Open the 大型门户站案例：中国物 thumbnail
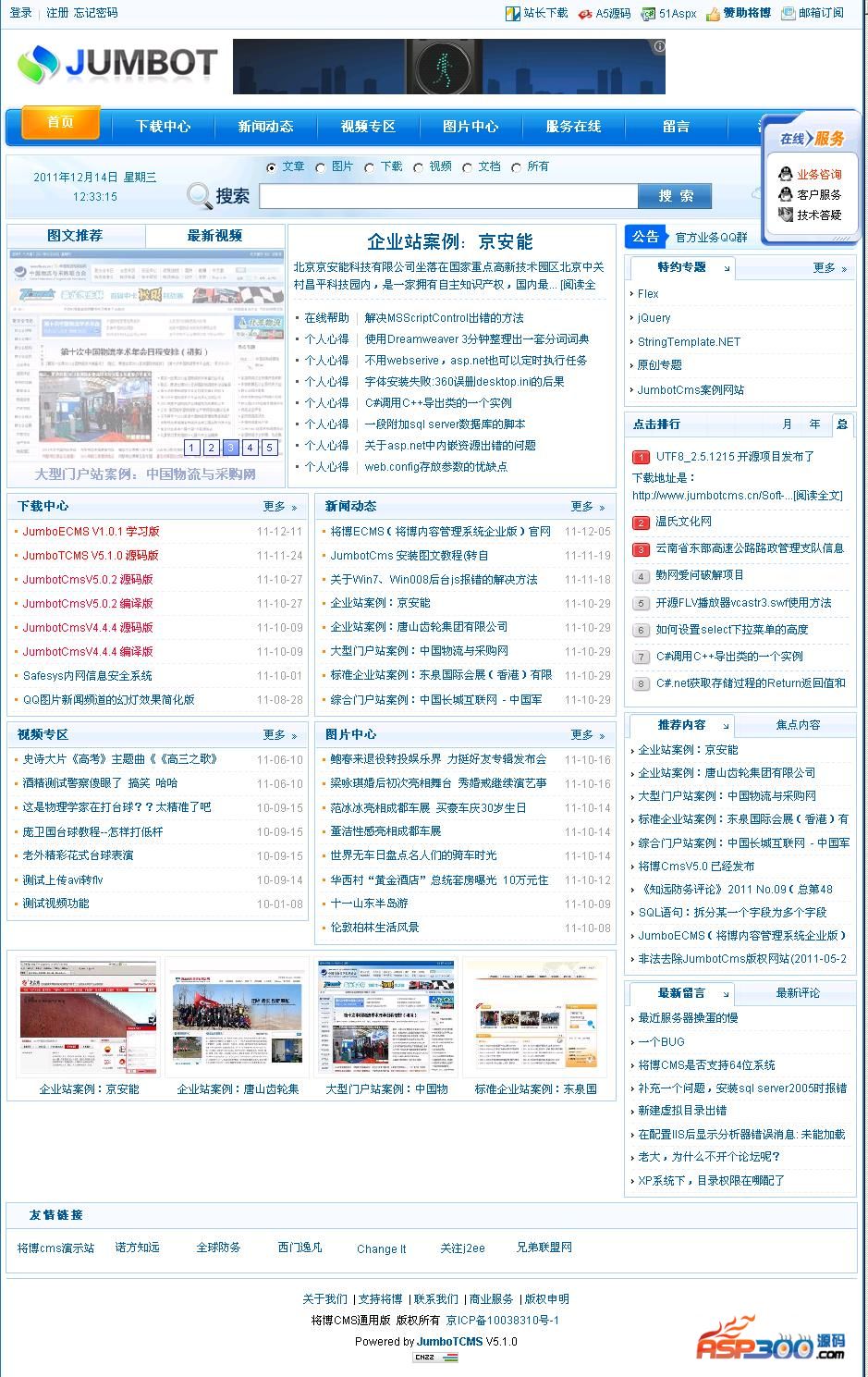Screen dimensions: 868x1377 (x=386, y=1018)
